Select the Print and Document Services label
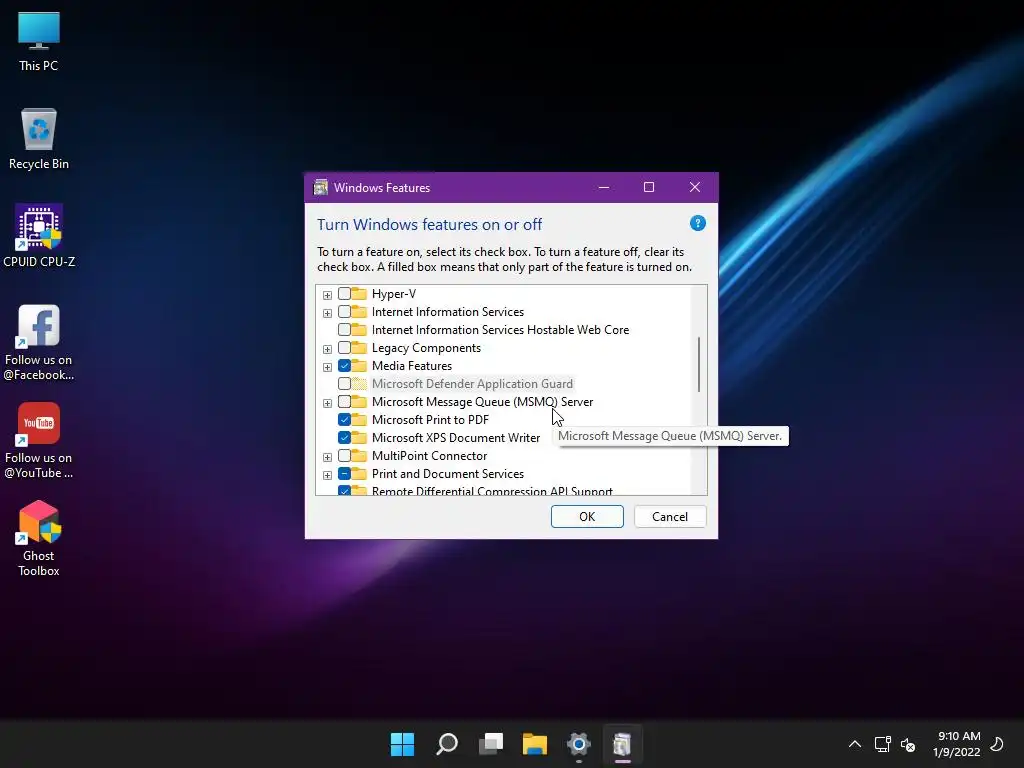Screen dimensions: 1024x768 click(447, 473)
